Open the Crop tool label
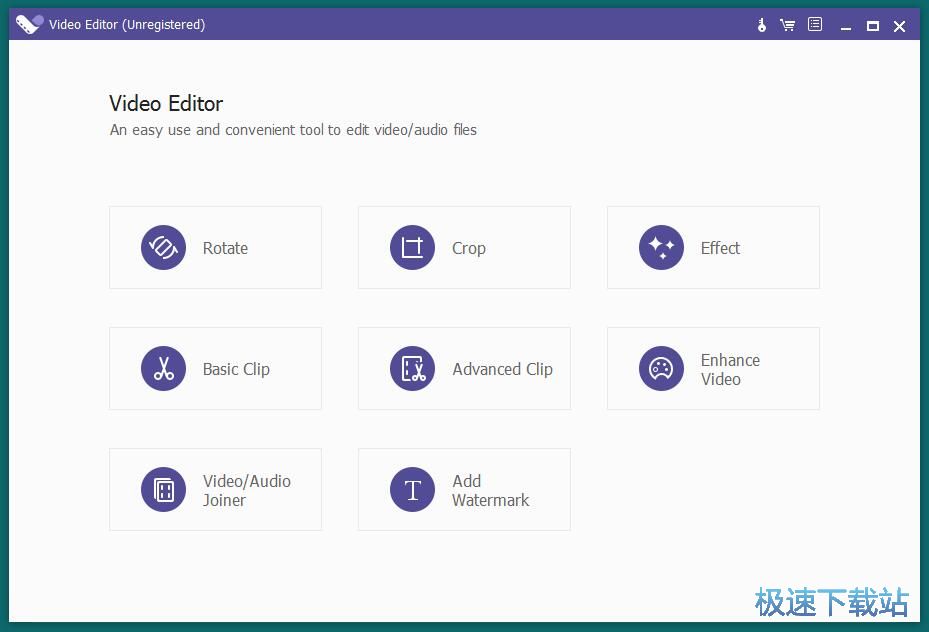The width and height of the screenshot is (929, 632). pyautogui.click(x=469, y=248)
